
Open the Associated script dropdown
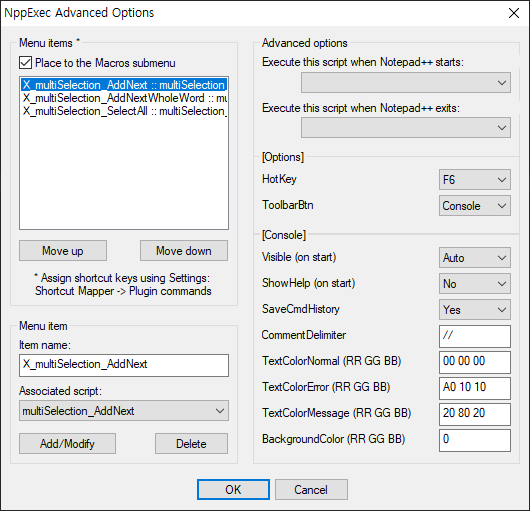click(124, 411)
